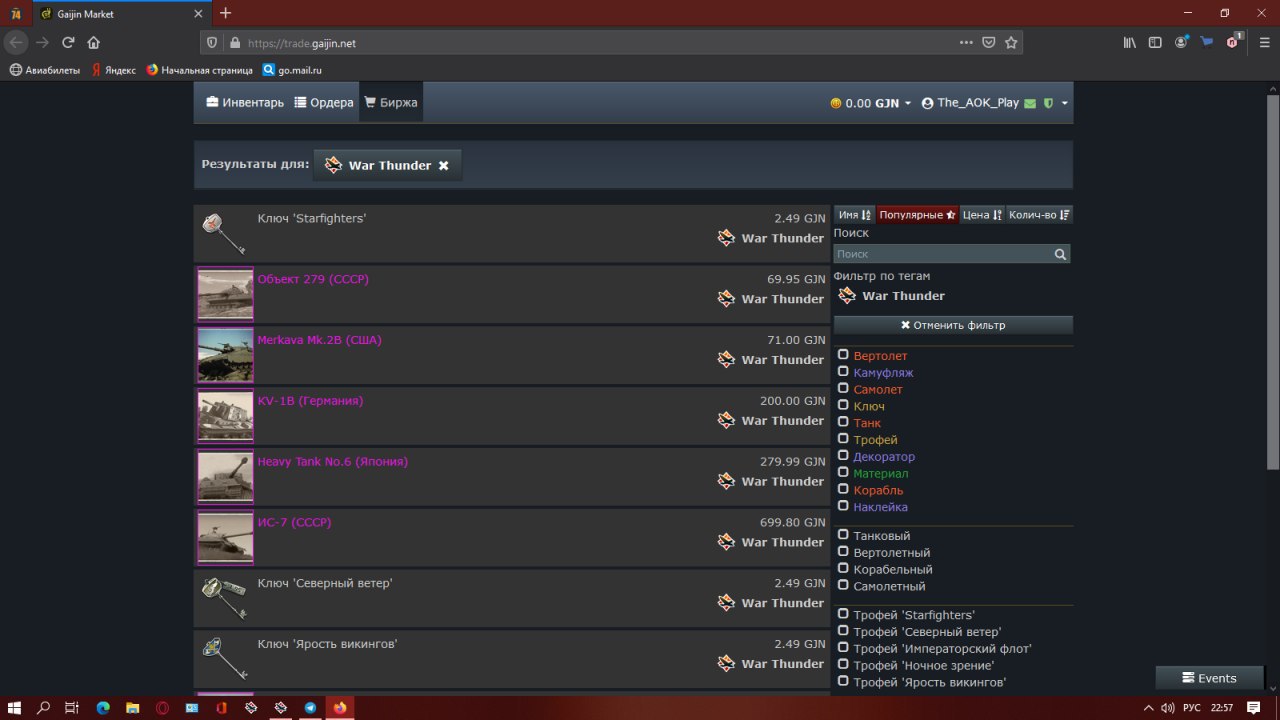
Task: Enable the Танк tag filter
Action: click(843, 422)
